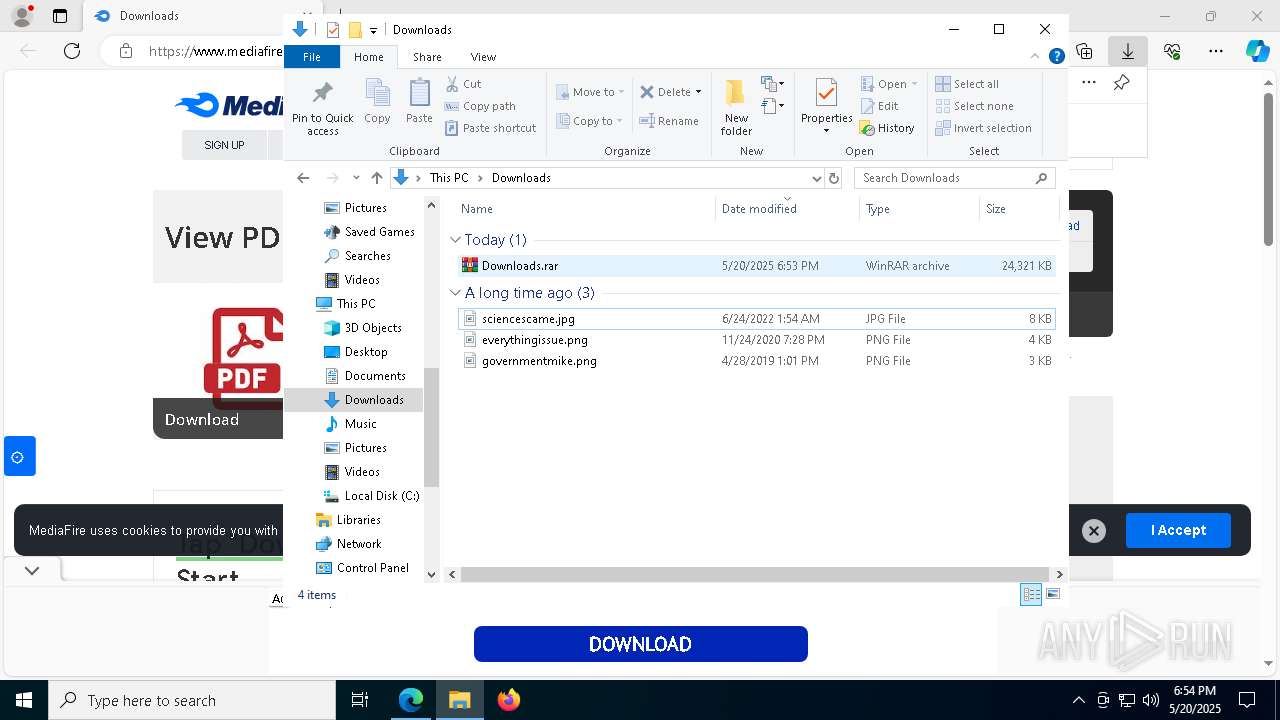Image resolution: width=1280 pixels, height=720 pixels.
Task: Collapse the Today (1) group
Action: (455, 240)
